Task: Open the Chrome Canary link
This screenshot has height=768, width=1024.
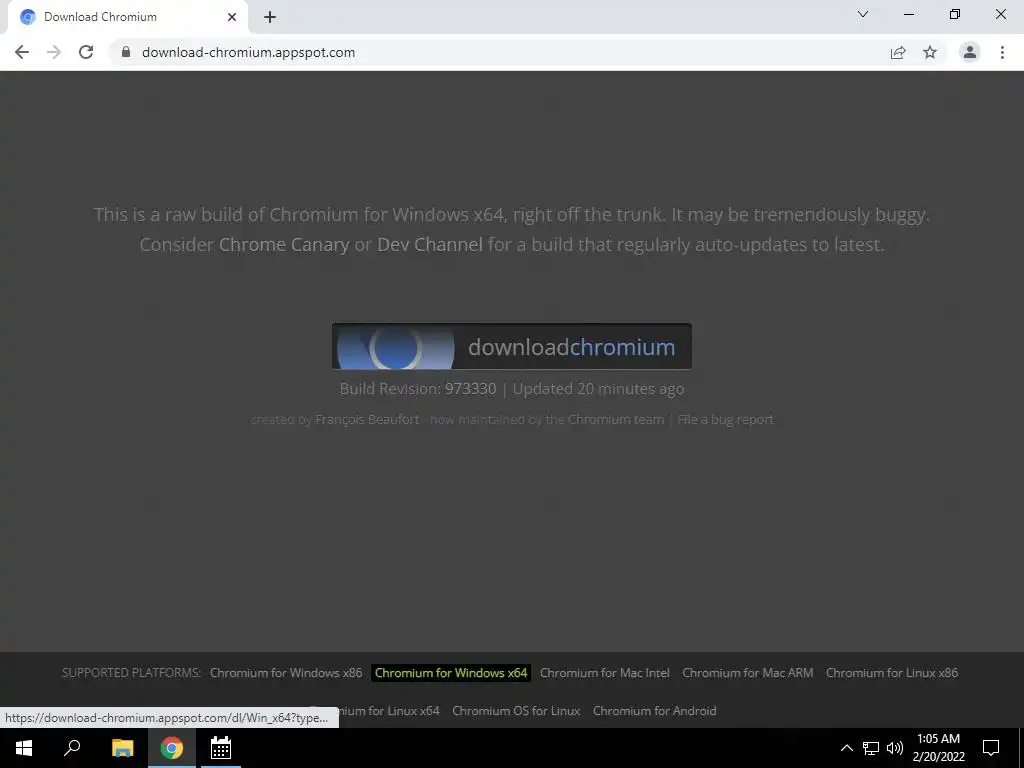Action: tap(284, 245)
